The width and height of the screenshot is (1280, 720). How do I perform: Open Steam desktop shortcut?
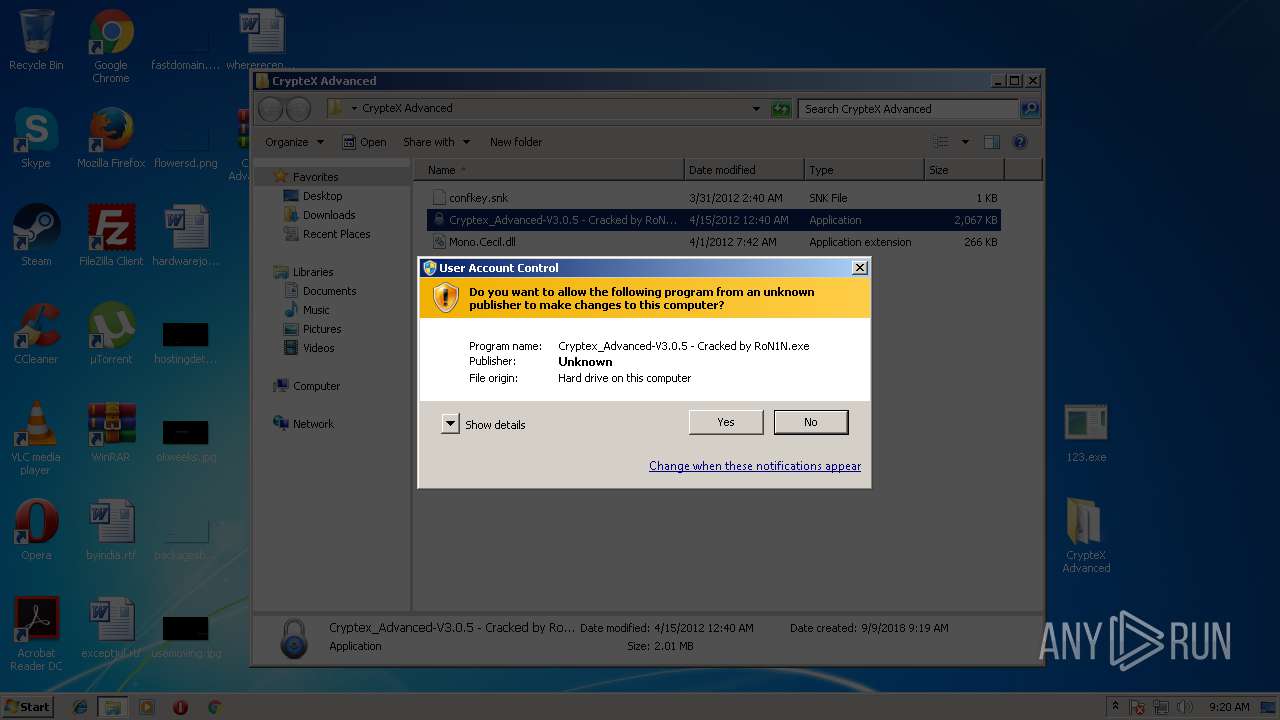point(36,236)
